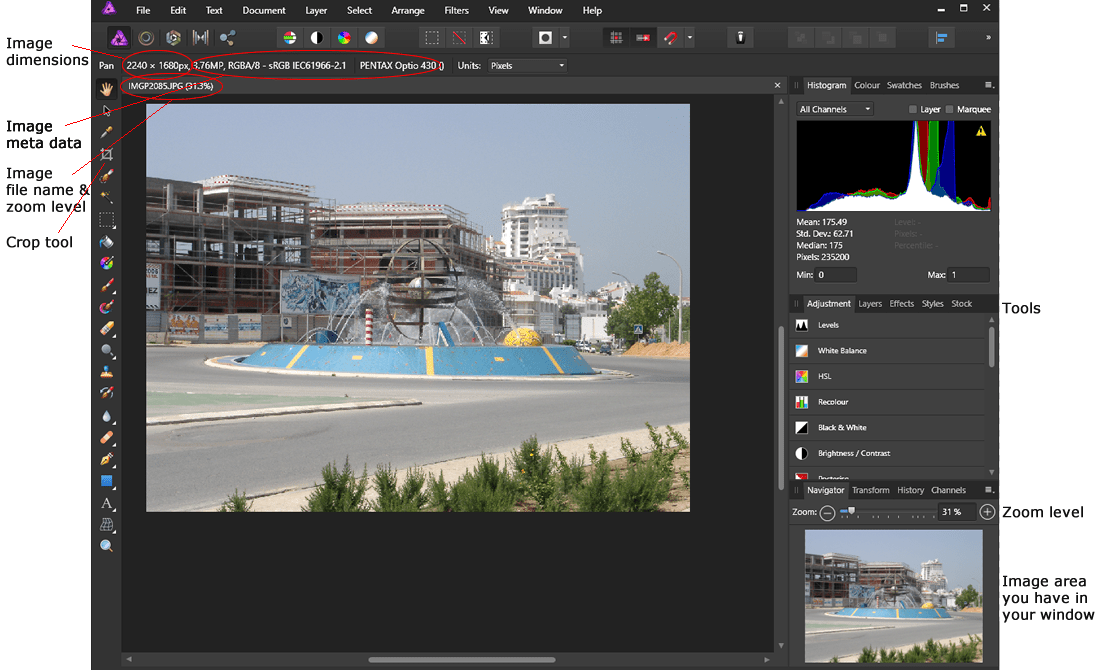This screenshot has width=1100, height=670.
Task: Select the Crop tool
Action: tap(107, 154)
